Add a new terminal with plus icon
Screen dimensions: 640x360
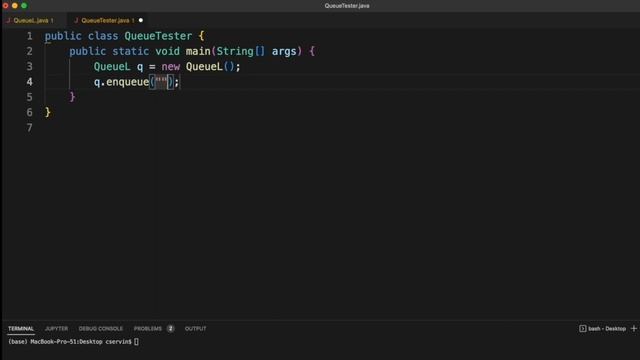pyautogui.click(x=634, y=329)
